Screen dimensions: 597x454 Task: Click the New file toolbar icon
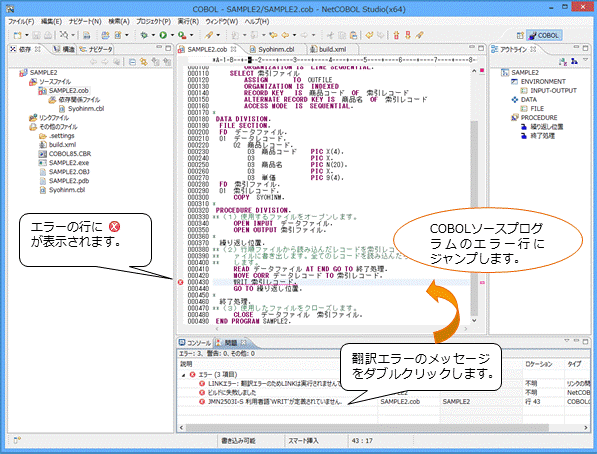pyautogui.click(x=17, y=35)
